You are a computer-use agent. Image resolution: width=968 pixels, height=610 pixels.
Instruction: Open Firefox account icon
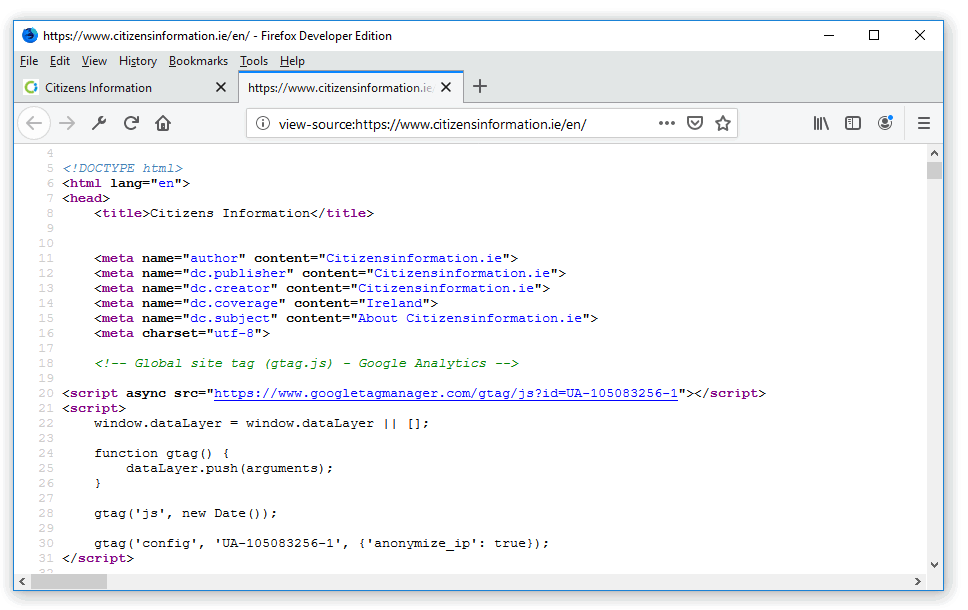point(885,123)
